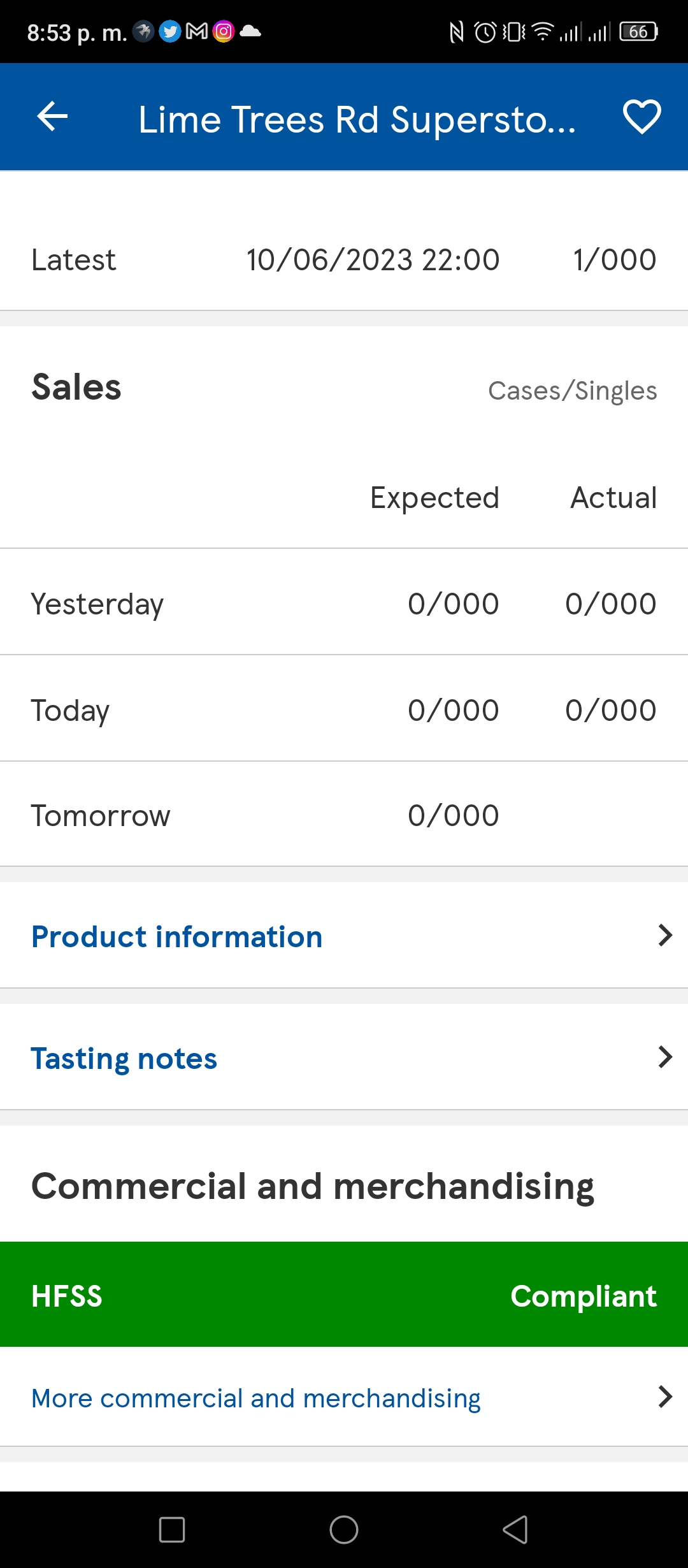Viewport: 688px width, 1568px height.
Task: Open More commercial and merchandising chevron
Action: 665,1397
